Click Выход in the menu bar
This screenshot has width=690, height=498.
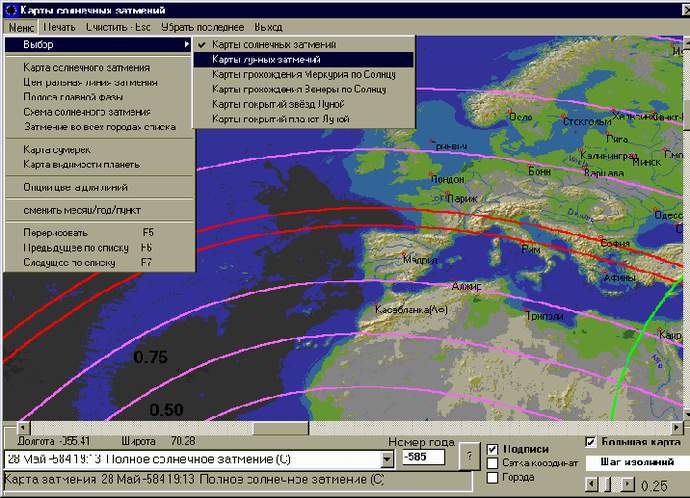pyautogui.click(x=268, y=27)
